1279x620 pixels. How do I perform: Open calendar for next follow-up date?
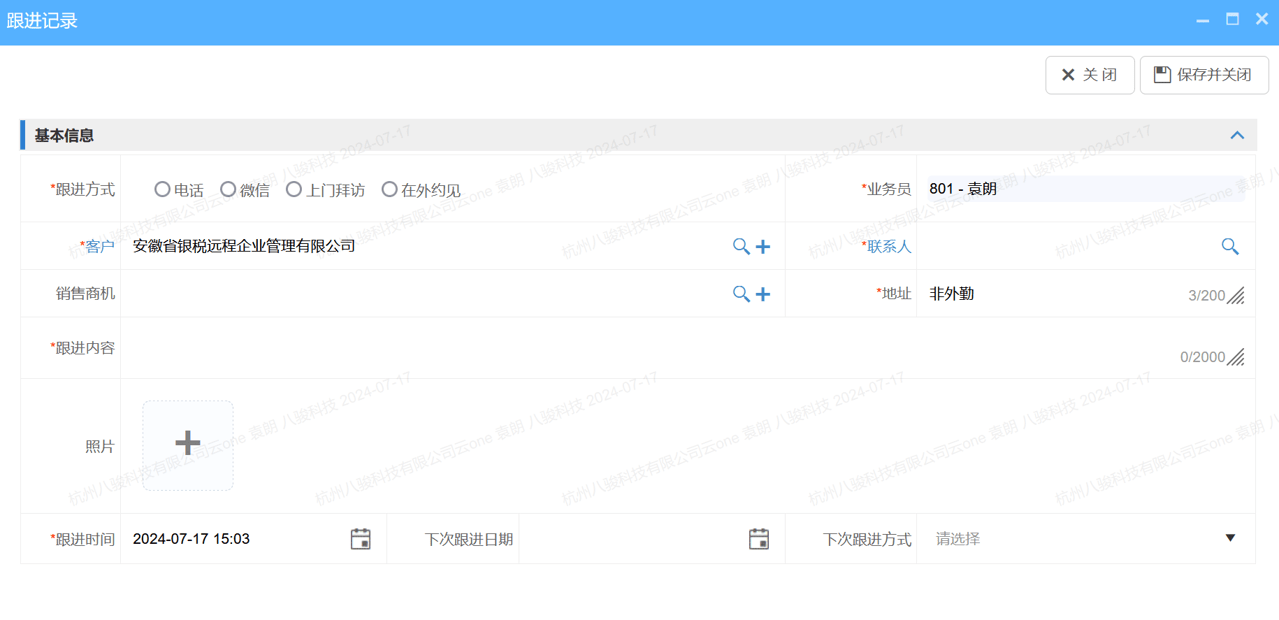coord(759,539)
